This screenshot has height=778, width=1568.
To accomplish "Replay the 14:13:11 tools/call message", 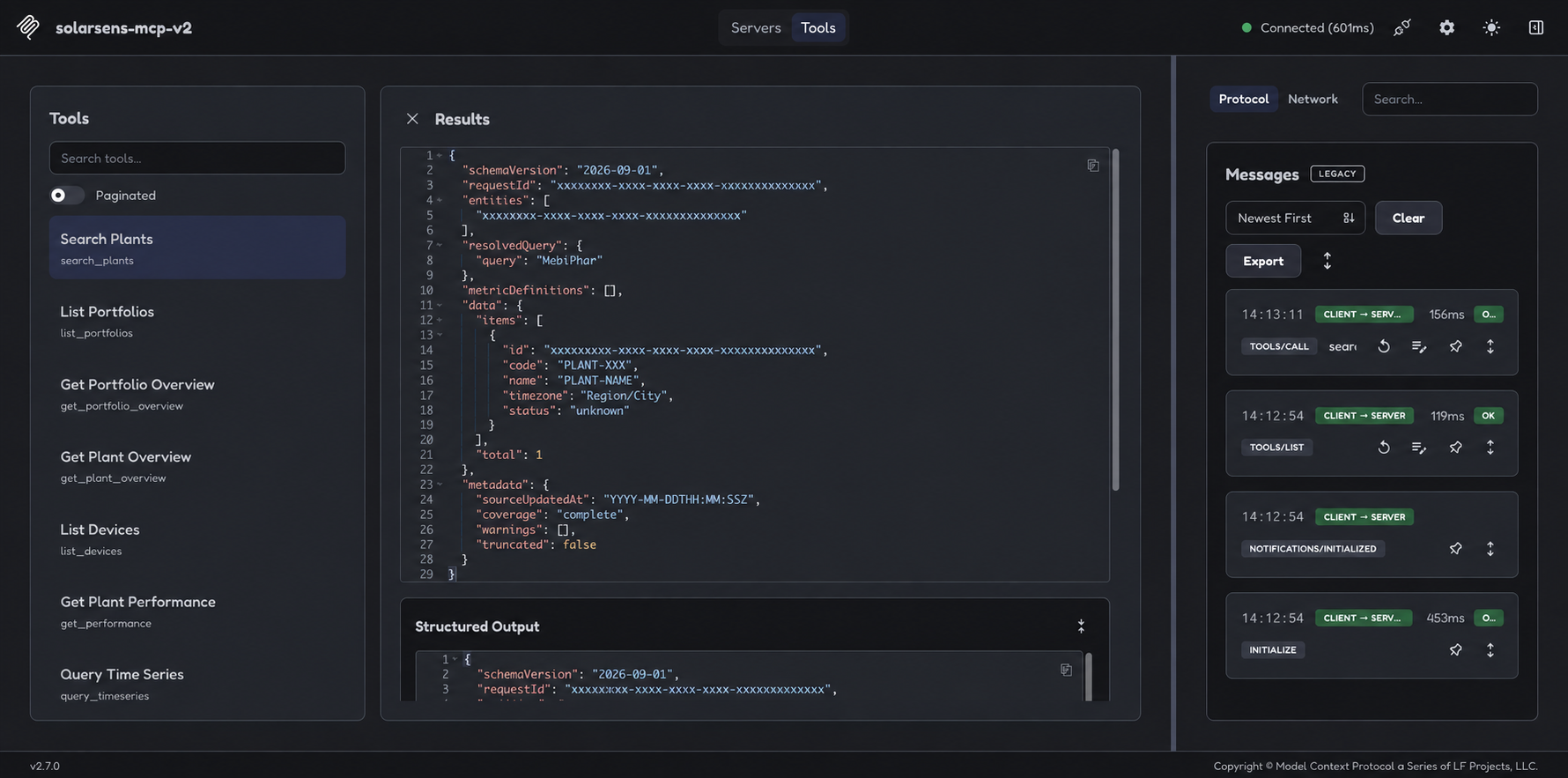I will pos(1384,346).
